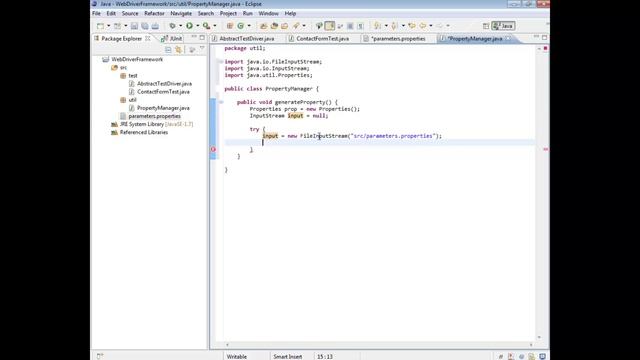Viewport: 640px width, 360px height.
Task: Select Referenced Libraries node
Action: pos(144,132)
